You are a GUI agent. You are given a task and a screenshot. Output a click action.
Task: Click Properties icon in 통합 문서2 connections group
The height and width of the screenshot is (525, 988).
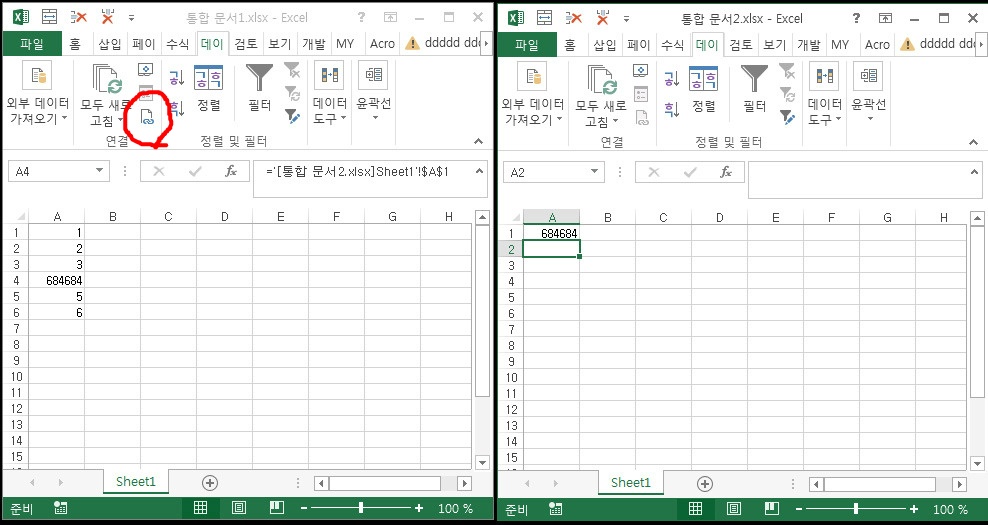pyautogui.click(x=641, y=94)
